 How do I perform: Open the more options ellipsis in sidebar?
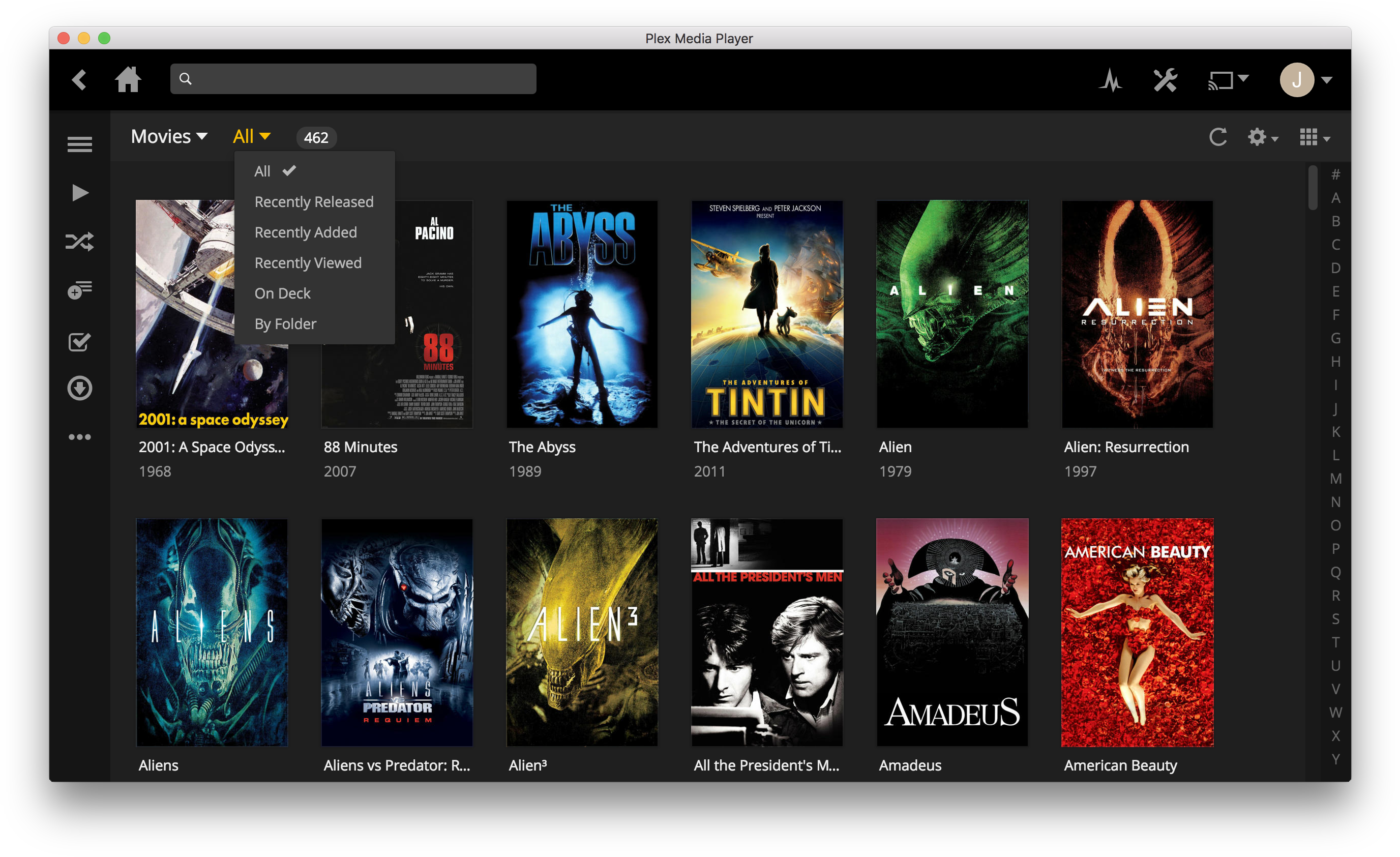point(79,437)
